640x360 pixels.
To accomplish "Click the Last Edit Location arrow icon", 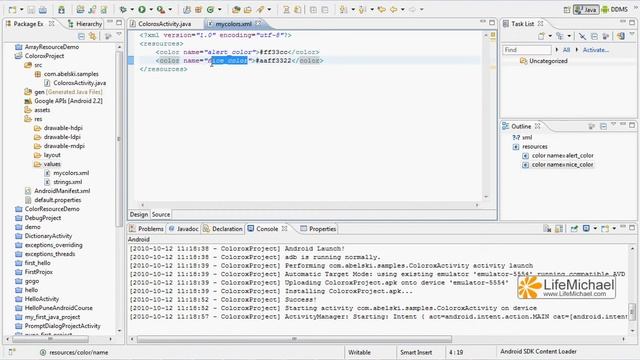I will click(382, 9).
